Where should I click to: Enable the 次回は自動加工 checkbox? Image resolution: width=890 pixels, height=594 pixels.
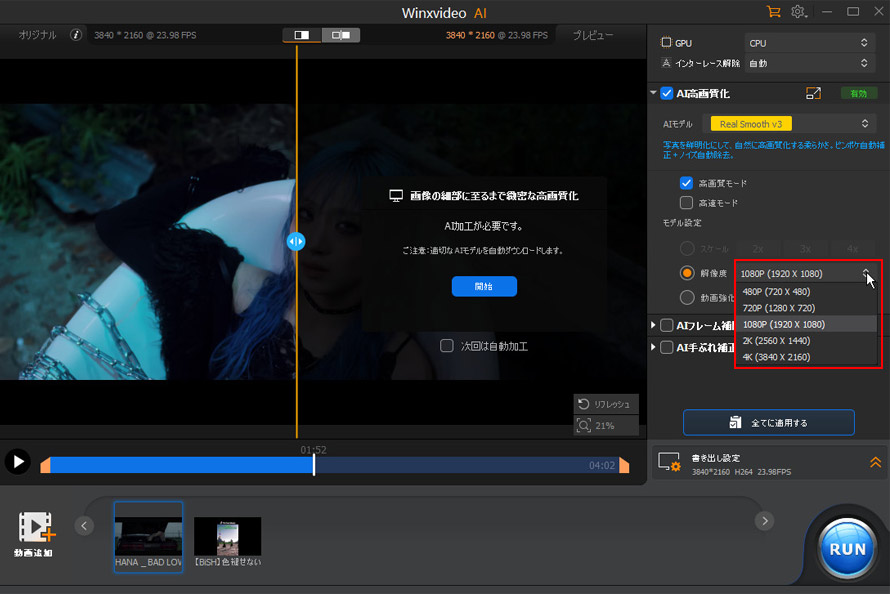click(447, 346)
